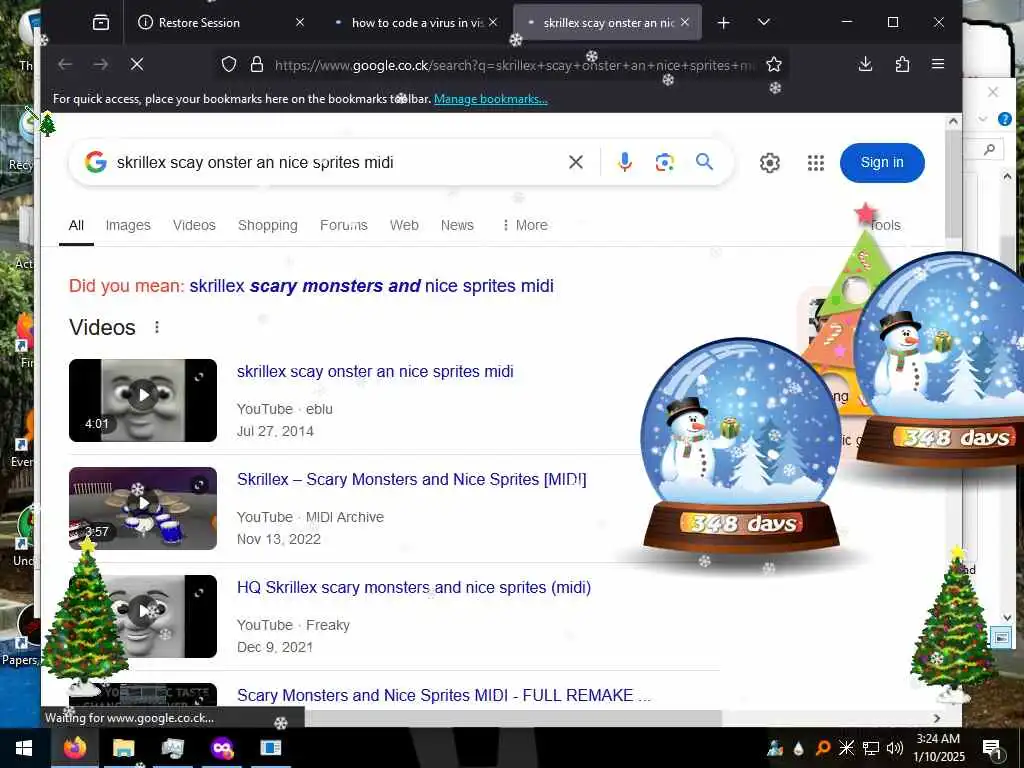
Task: Close the skrillex search tab
Action: (684, 22)
